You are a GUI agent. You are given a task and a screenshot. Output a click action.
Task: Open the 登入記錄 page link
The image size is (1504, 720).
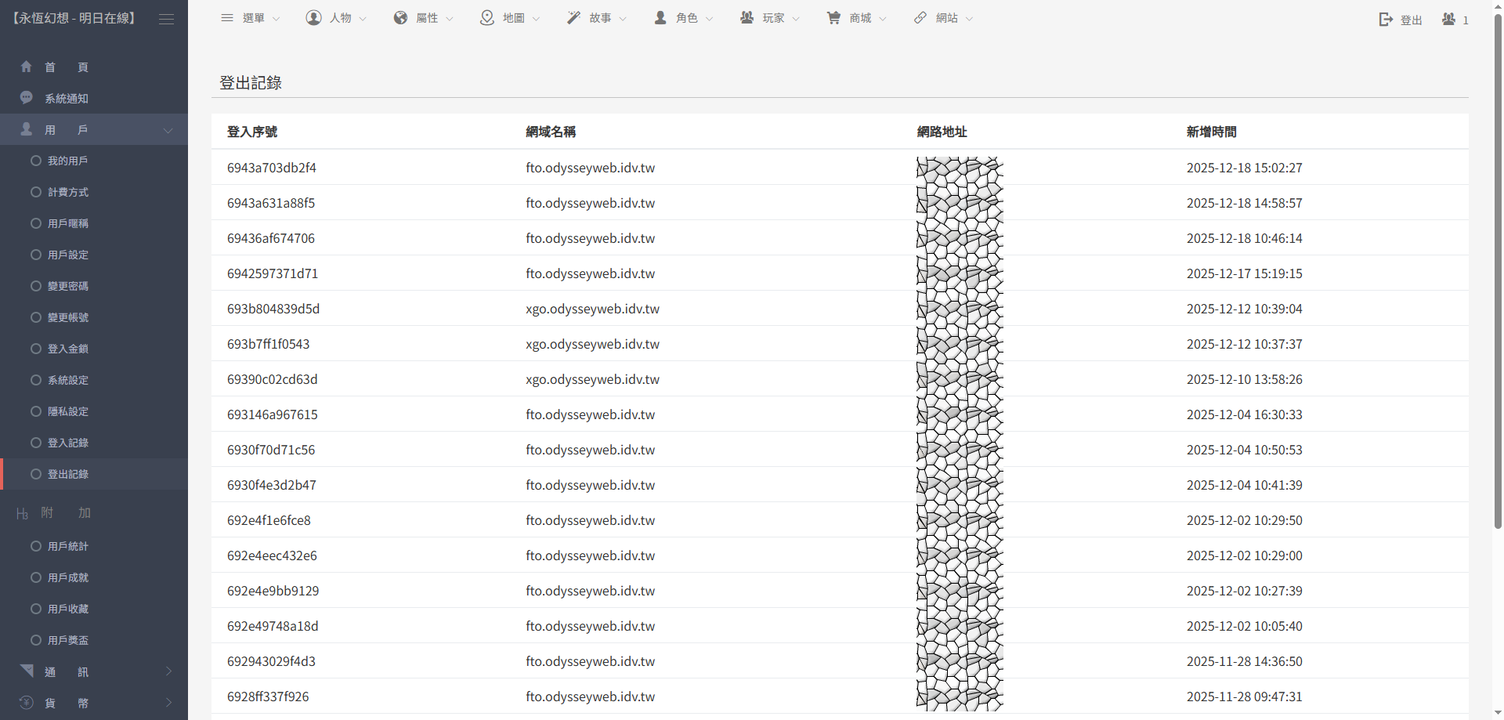[x=67, y=443]
